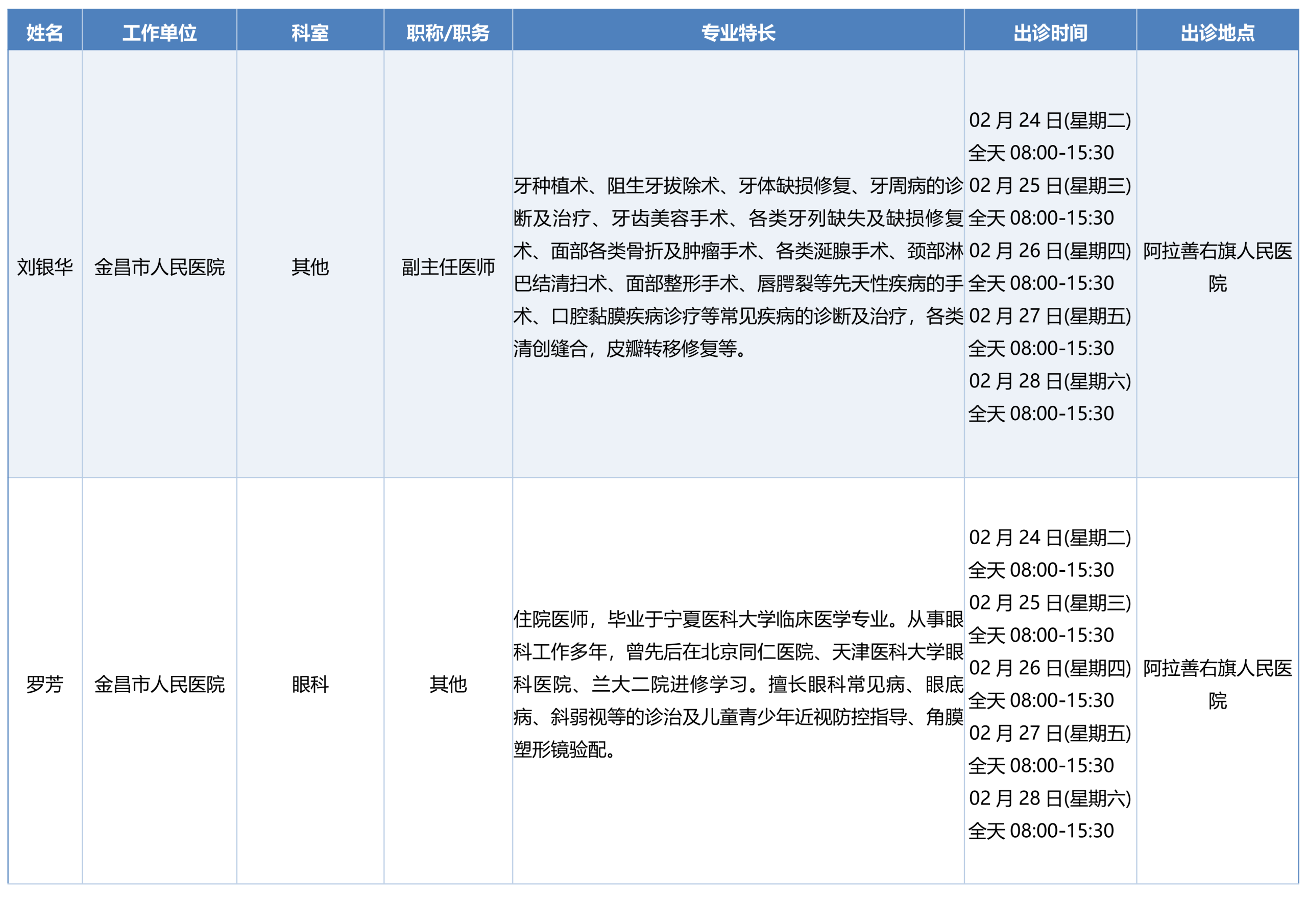The width and height of the screenshot is (1307, 924).
Task: Click the 出诊地点 column header
Action: 1217,33
